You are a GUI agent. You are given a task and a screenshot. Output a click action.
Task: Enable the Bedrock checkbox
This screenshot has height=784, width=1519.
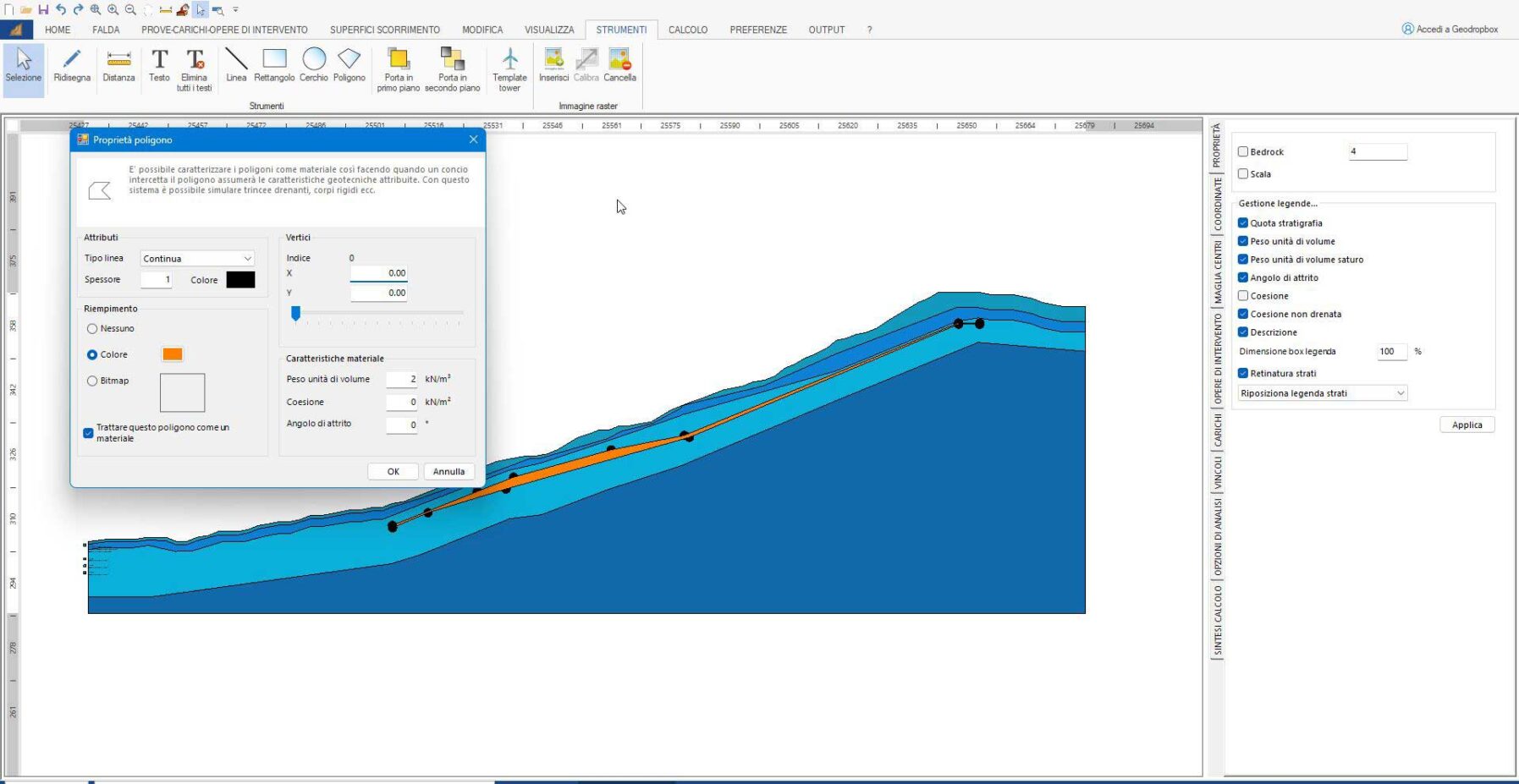[x=1243, y=152]
